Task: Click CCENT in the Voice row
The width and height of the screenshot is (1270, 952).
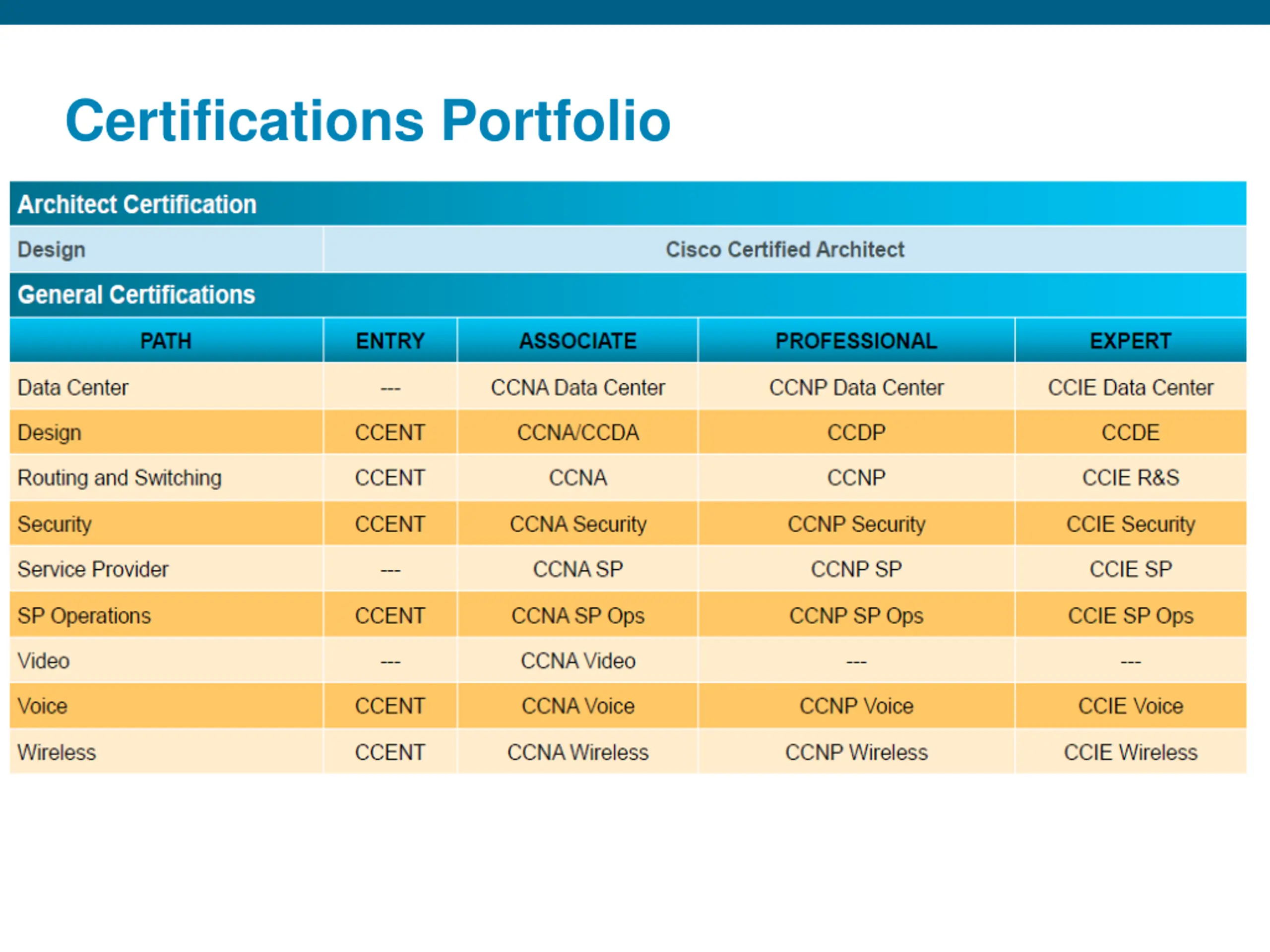Action: click(x=390, y=706)
